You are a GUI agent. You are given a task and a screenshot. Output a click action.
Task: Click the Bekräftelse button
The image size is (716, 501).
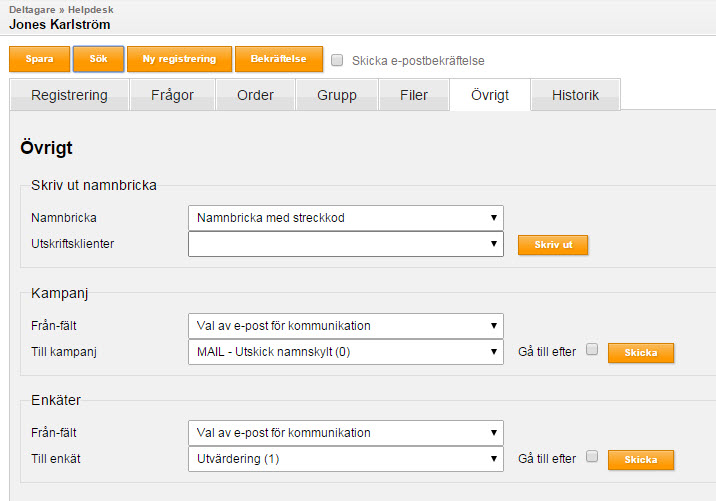(279, 59)
